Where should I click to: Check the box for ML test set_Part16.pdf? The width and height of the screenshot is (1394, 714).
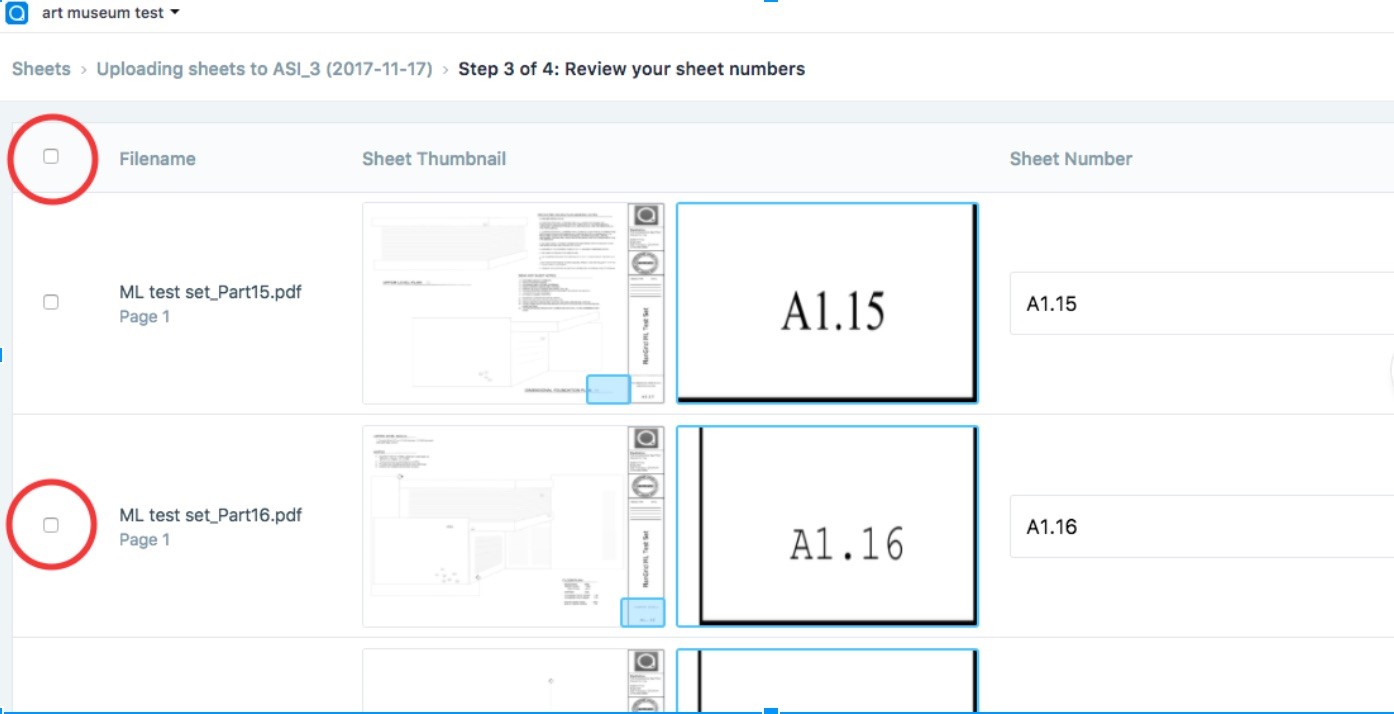click(51, 525)
